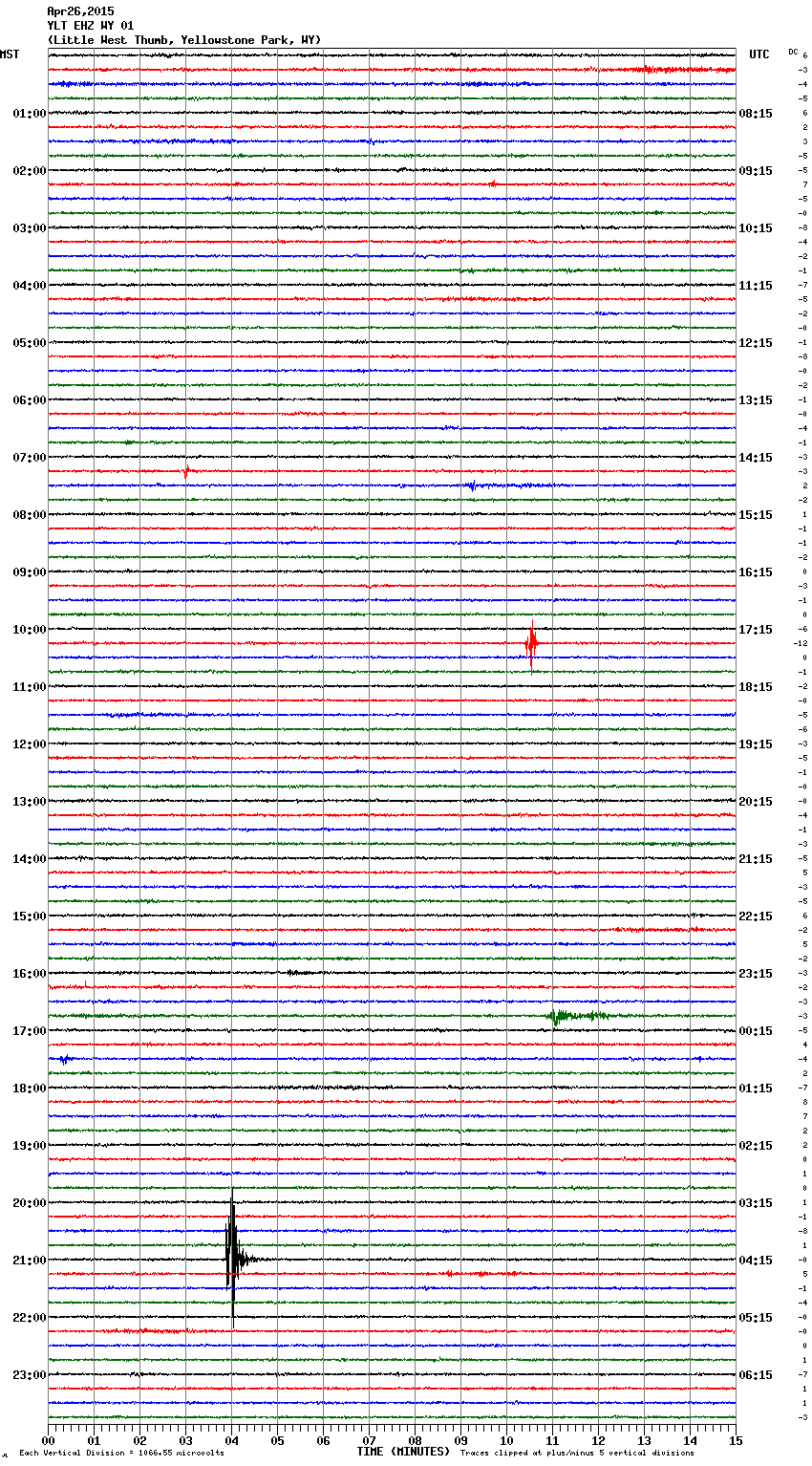The image size is (812, 1466).
Task: Click the TIME (MINUTES) axis title
Action: click(x=403, y=1452)
